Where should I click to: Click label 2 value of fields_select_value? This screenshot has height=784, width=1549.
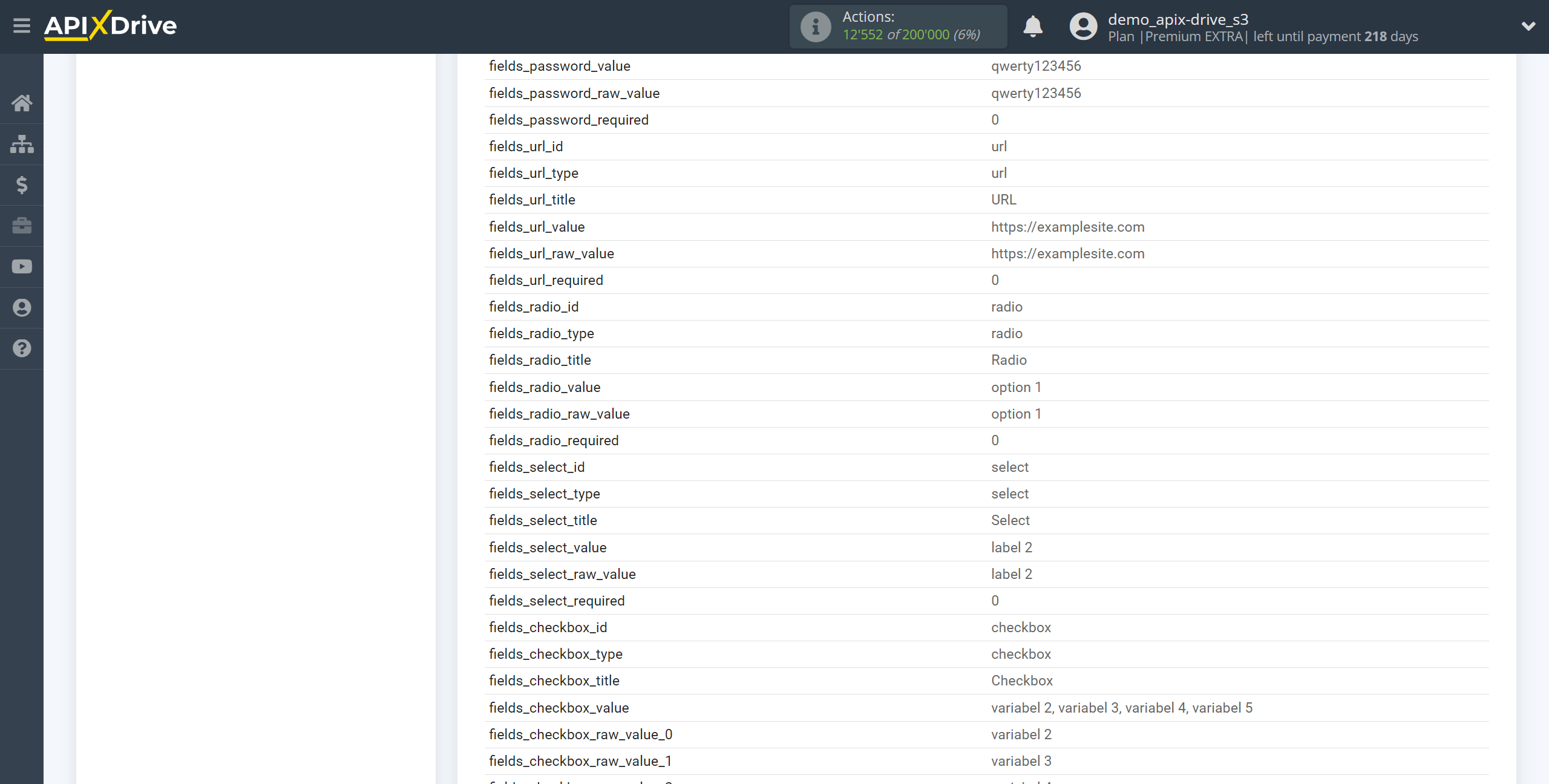click(1012, 547)
